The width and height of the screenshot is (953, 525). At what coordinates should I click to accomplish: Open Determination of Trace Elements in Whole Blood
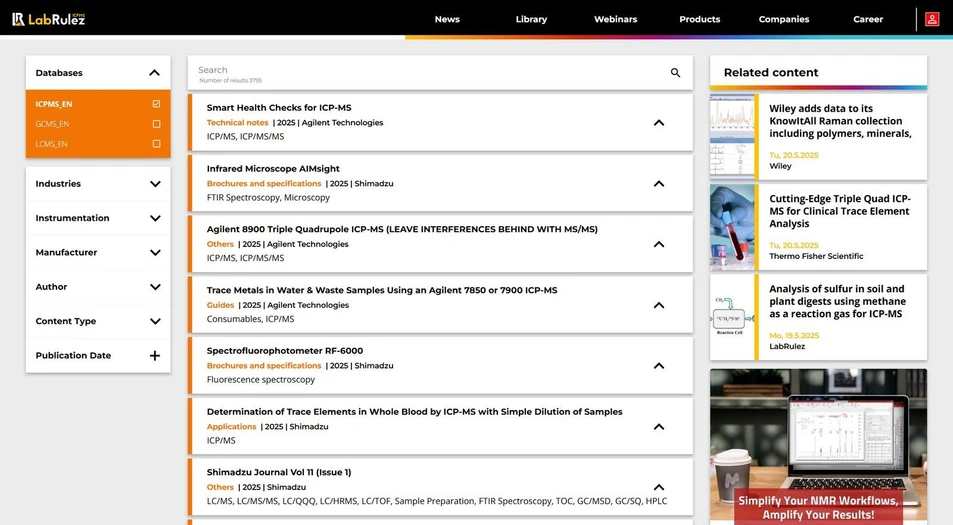pos(415,411)
